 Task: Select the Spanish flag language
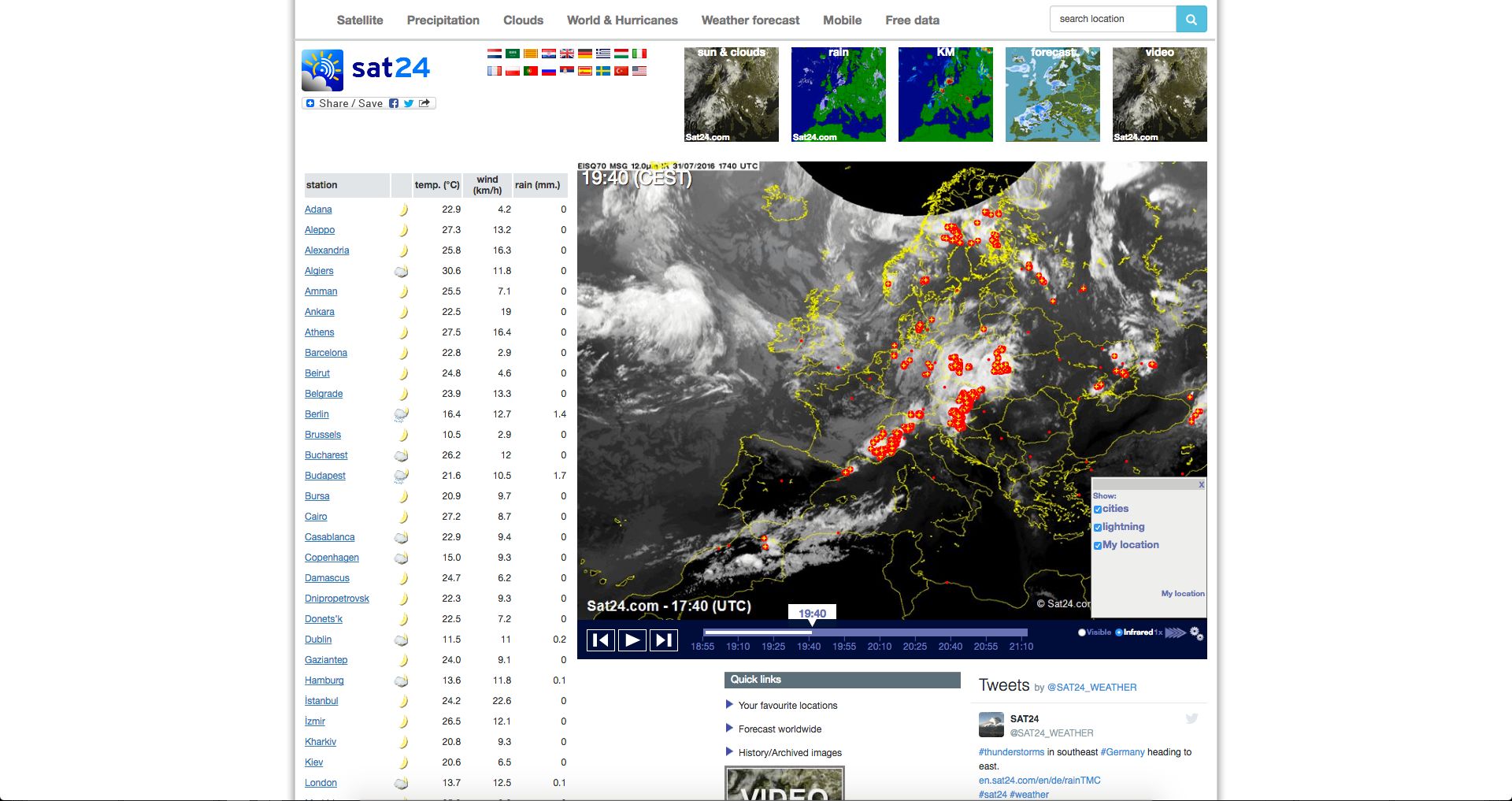tap(585, 71)
